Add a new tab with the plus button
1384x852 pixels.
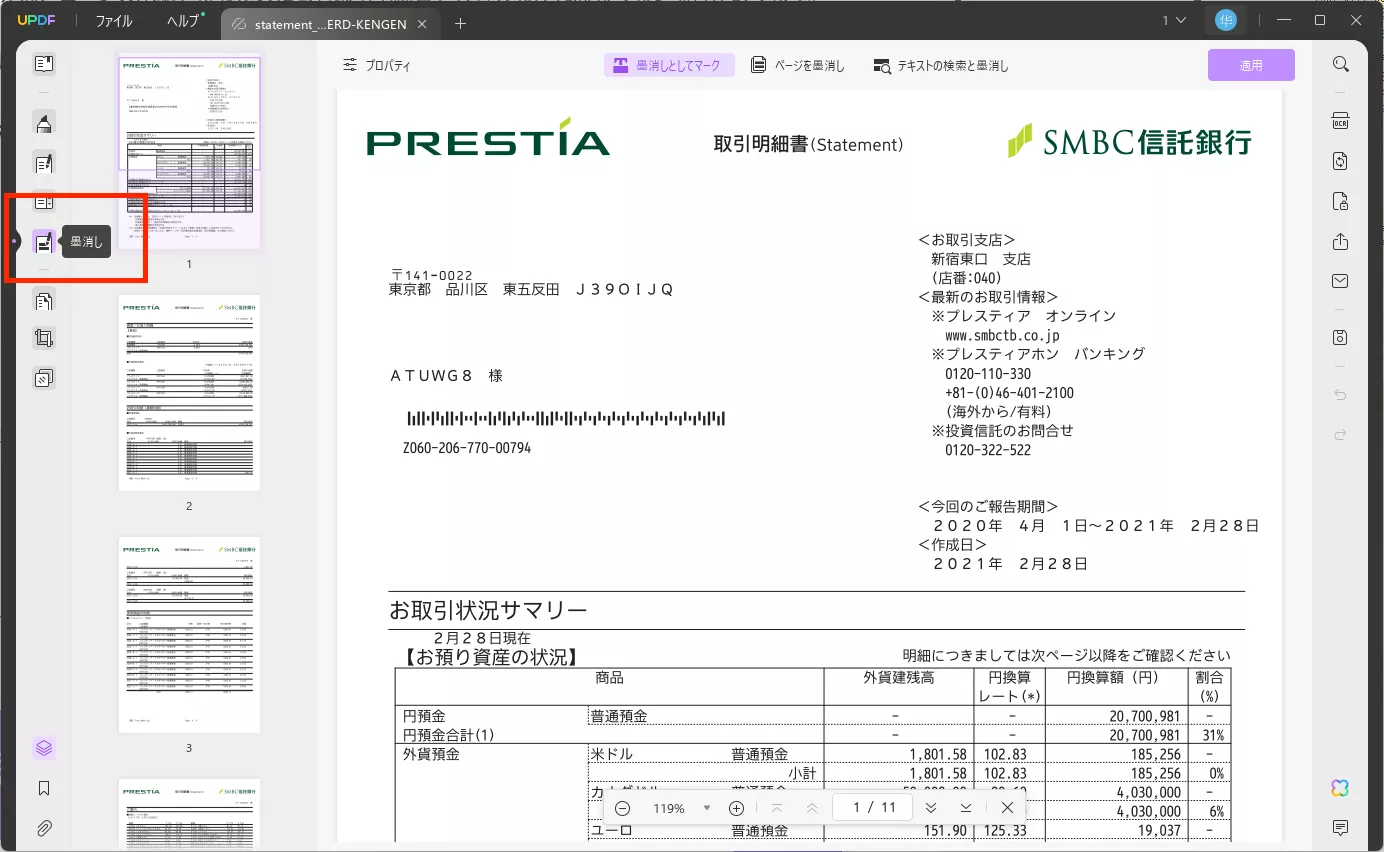tap(460, 23)
